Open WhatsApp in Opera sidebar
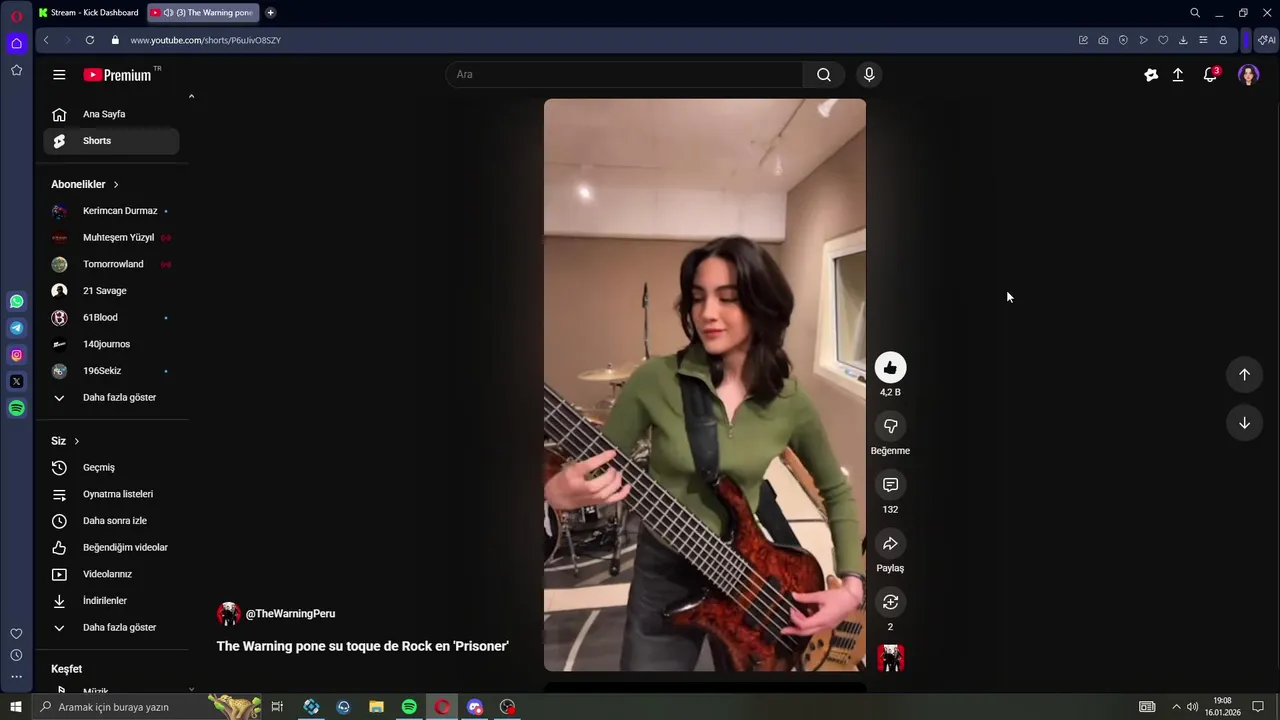The image size is (1280, 720). pyautogui.click(x=17, y=301)
